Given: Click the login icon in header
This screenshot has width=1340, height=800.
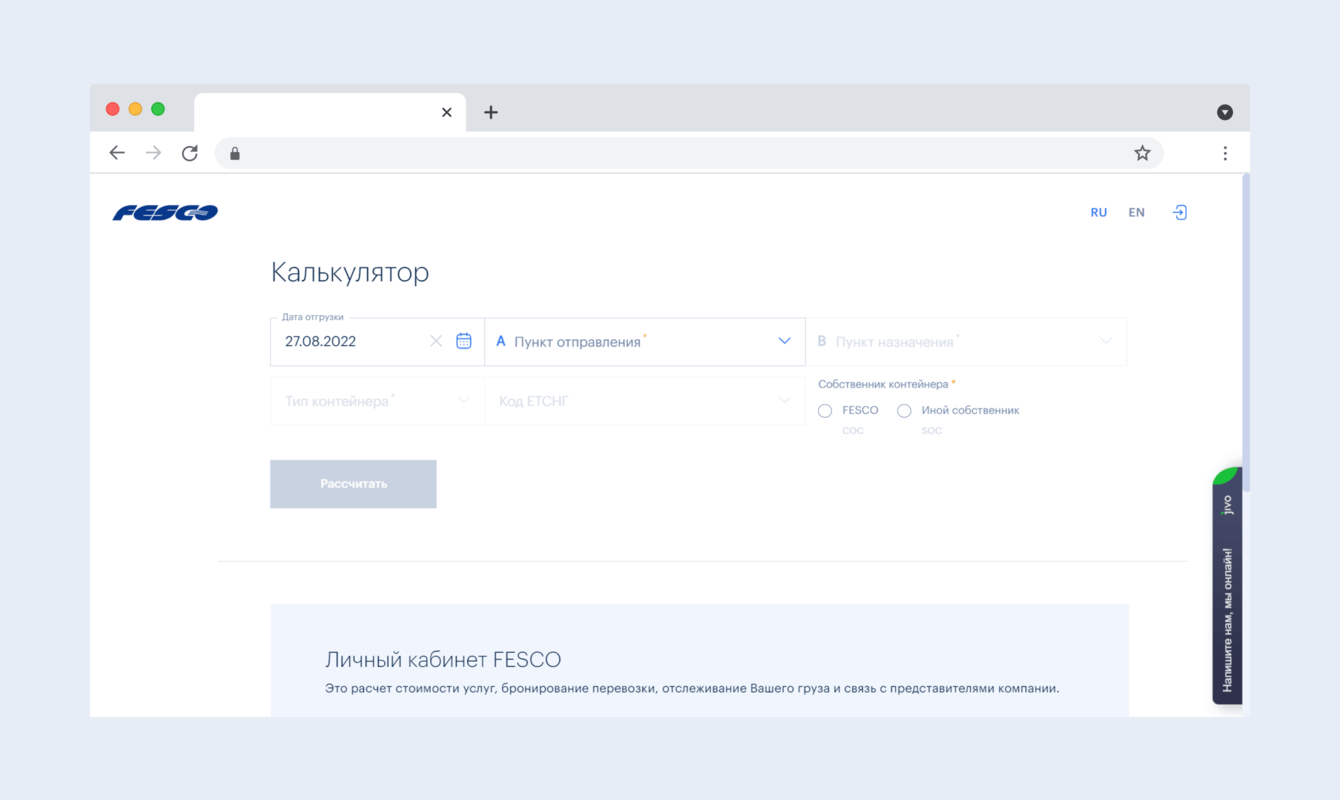Looking at the screenshot, I should point(1180,212).
